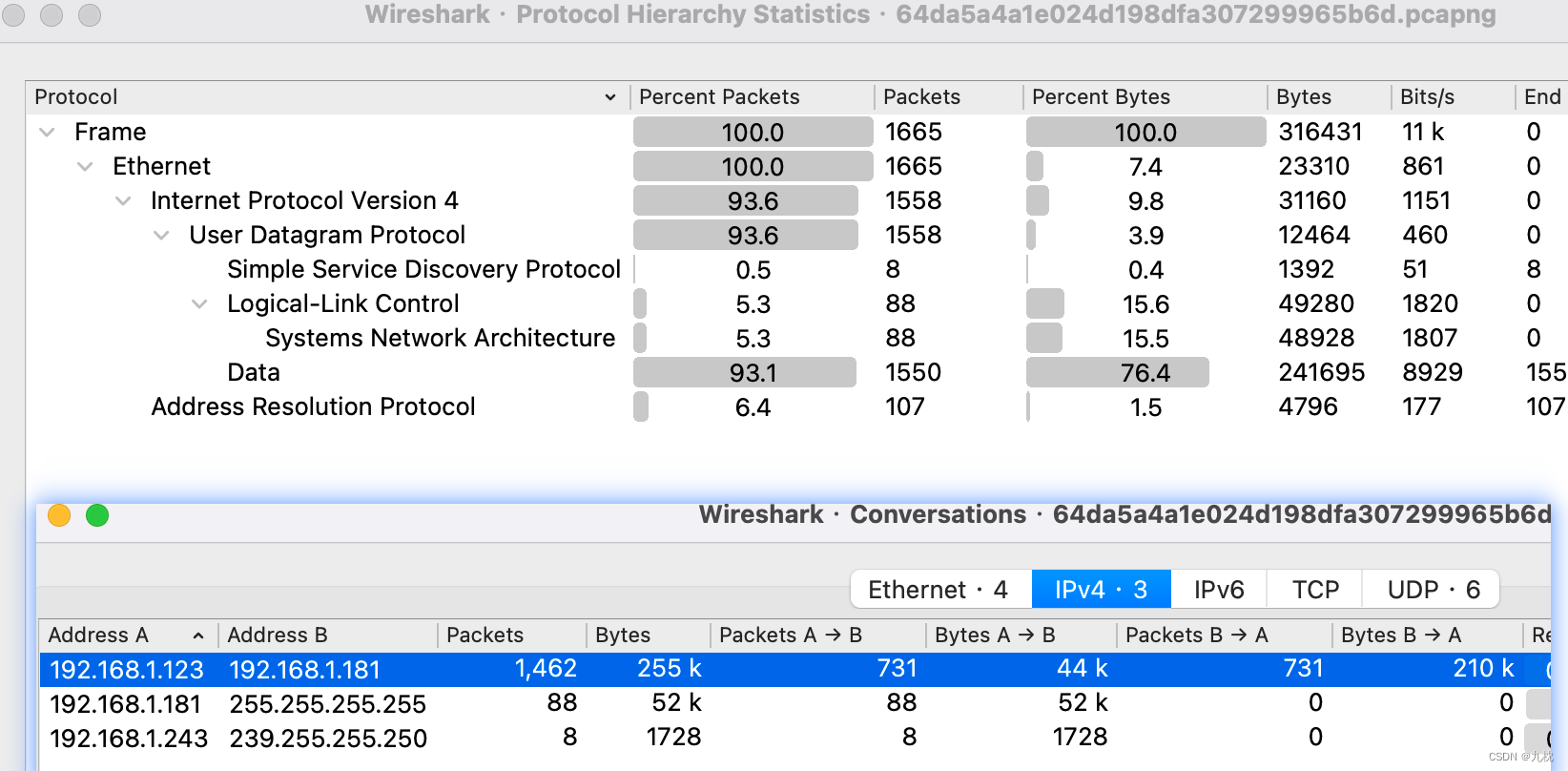Select conversation 192.168.1.243 to 239.255.255.250
The height and width of the screenshot is (771, 1568).
795,738
